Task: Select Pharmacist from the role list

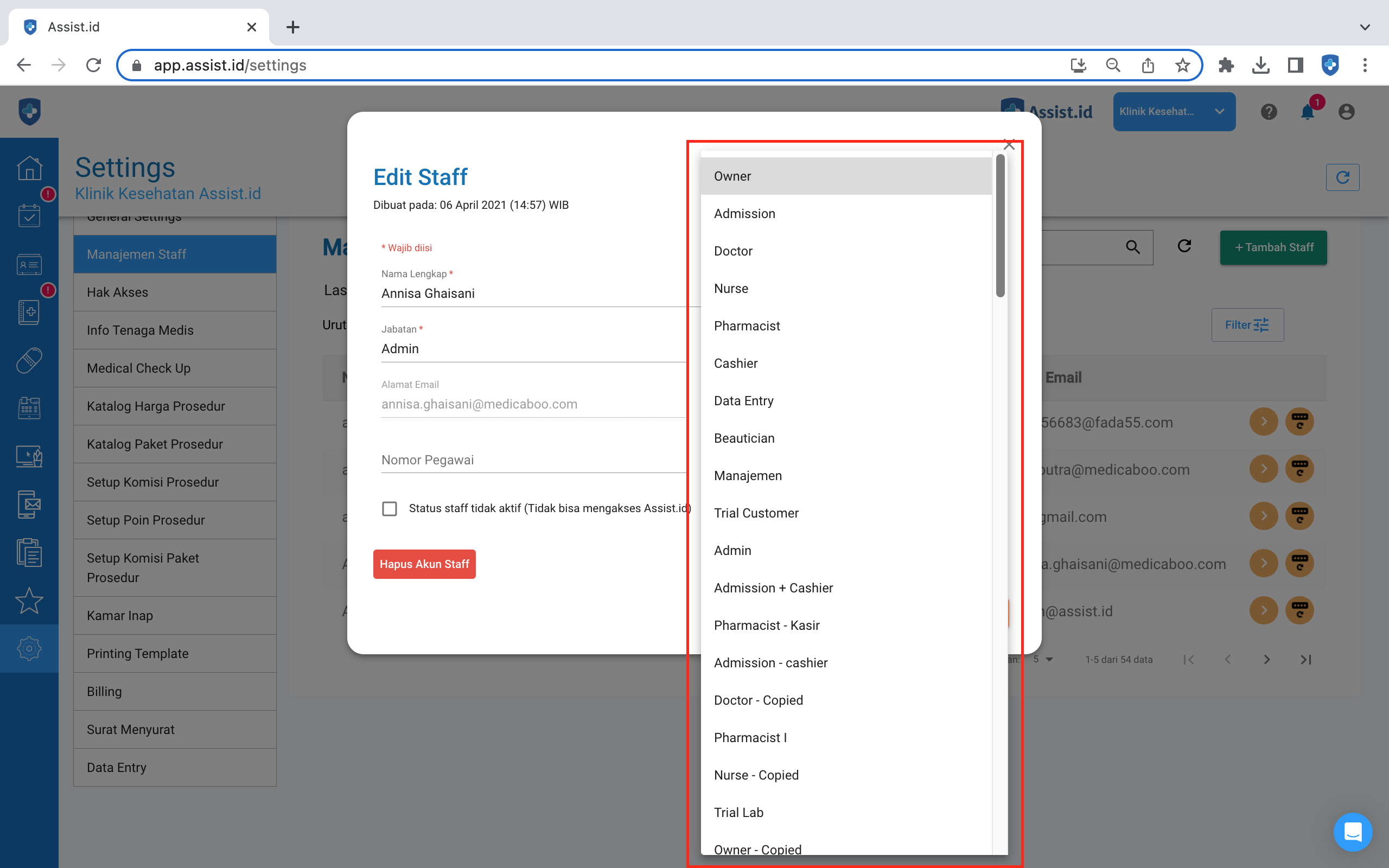Action: 747,326
